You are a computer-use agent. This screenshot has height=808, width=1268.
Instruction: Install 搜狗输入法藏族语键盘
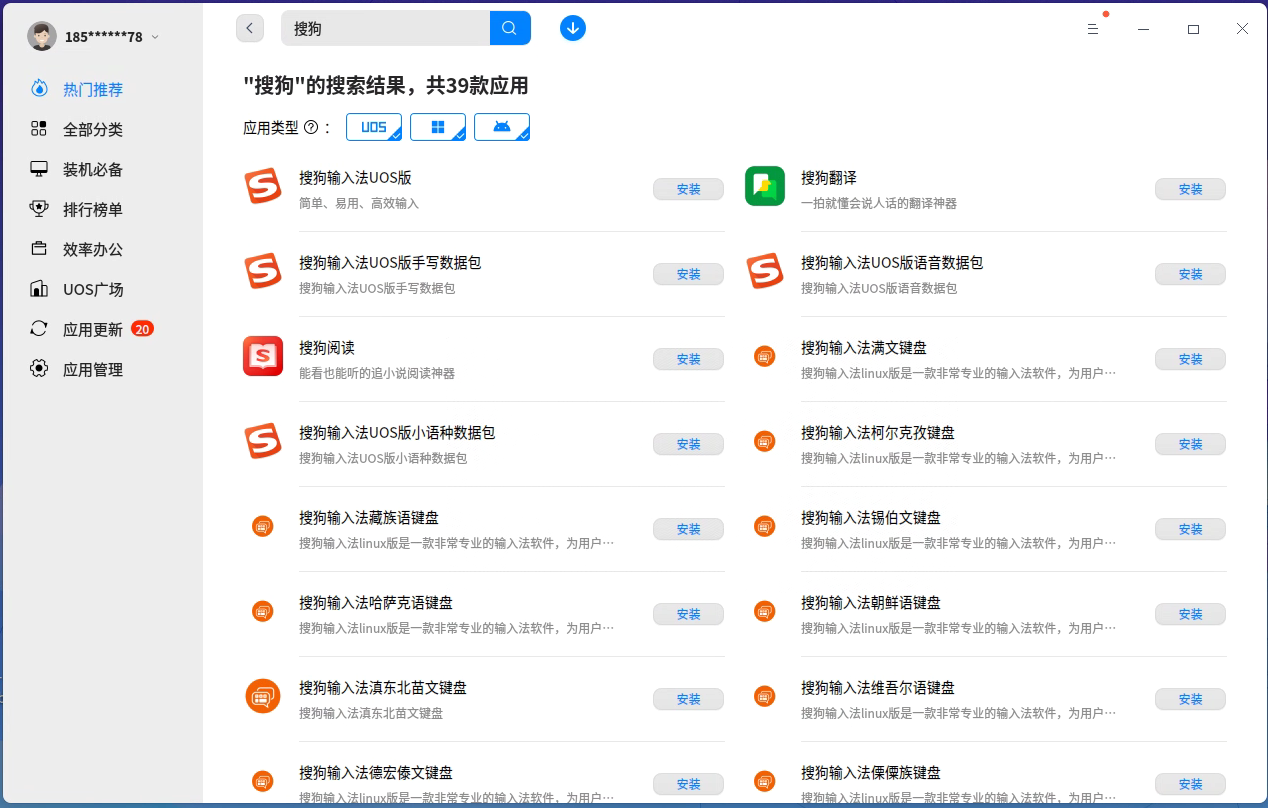coord(688,529)
